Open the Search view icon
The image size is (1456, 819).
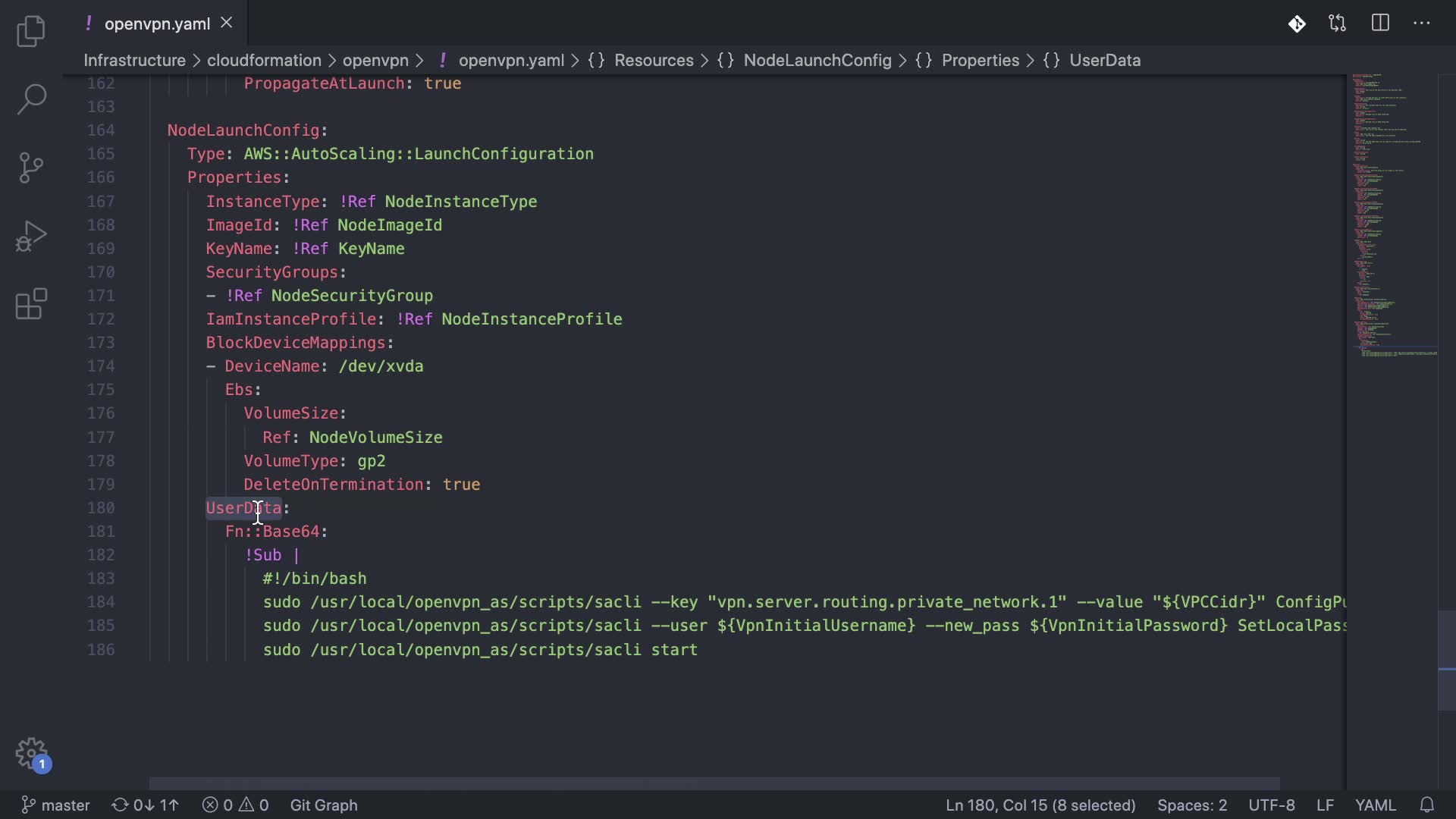point(31,99)
